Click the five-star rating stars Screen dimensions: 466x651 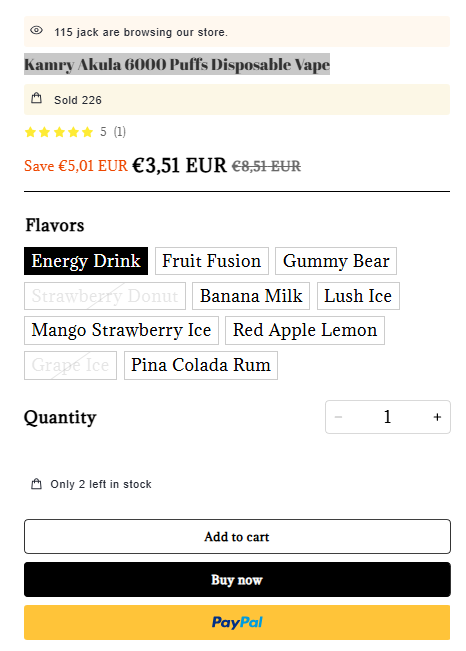59,132
